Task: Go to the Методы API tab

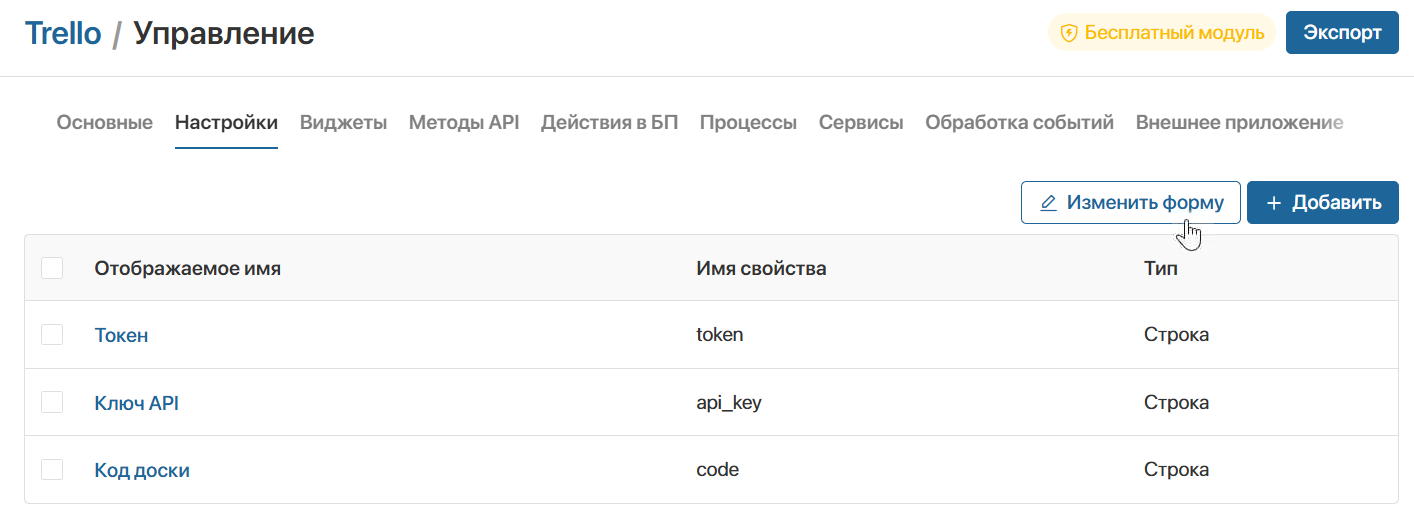Action: pyautogui.click(x=464, y=123)
